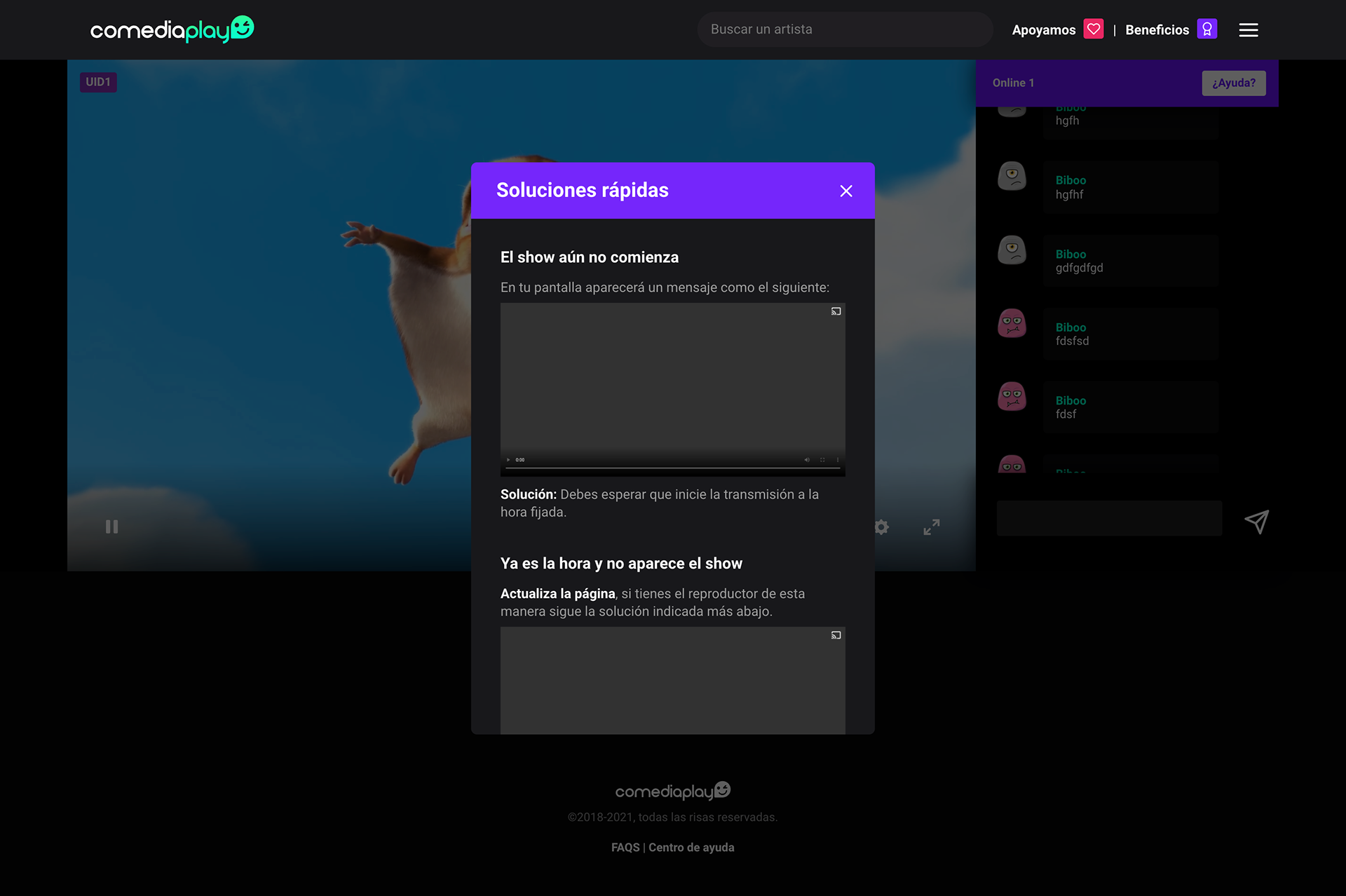Click the first example video's fullscreen icon
This screenshot has width=1346, height=896.
point(822,460)
